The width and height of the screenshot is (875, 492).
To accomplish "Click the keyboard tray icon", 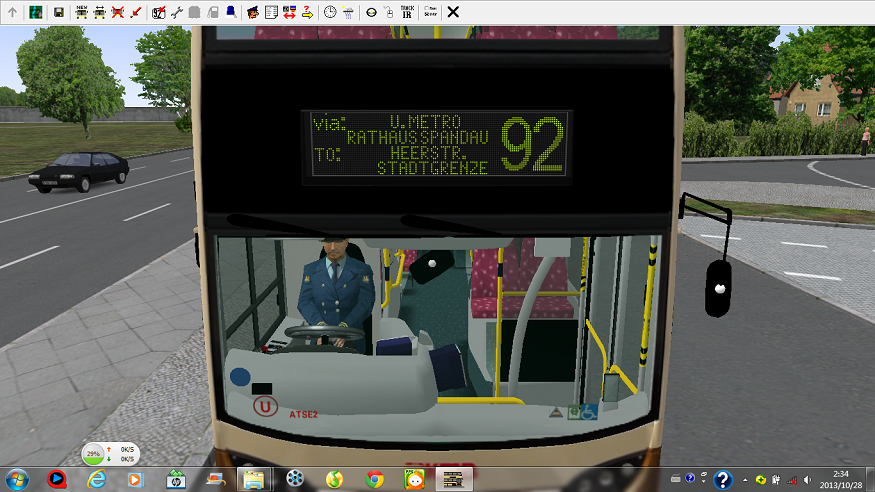I will point(675,478).
